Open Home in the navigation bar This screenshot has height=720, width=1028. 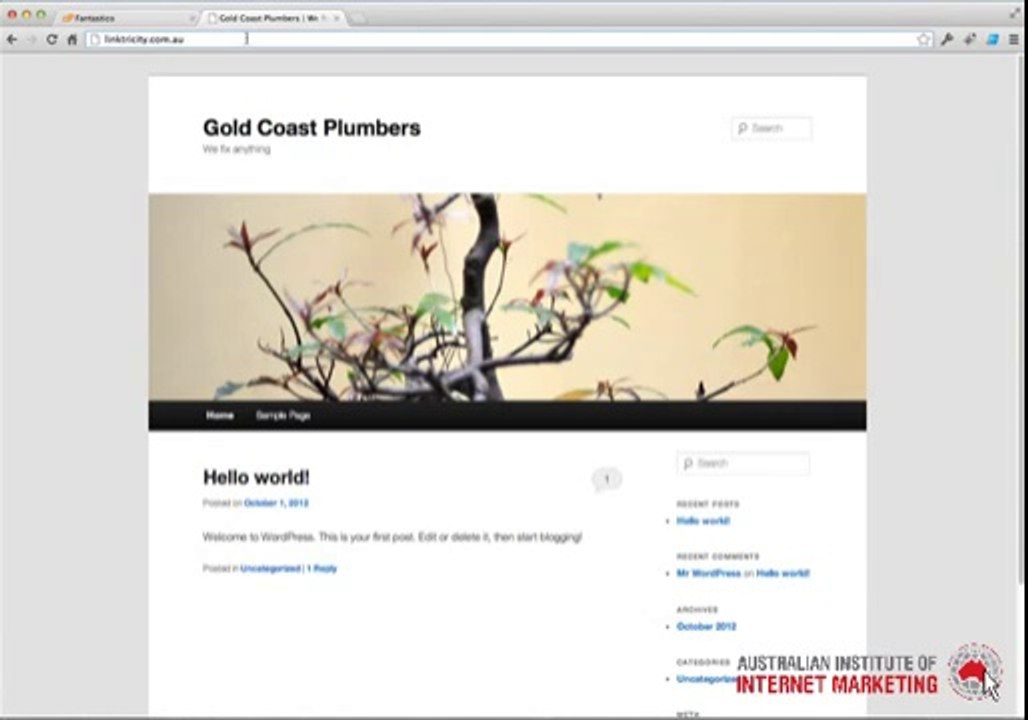[x=220, y=415]
